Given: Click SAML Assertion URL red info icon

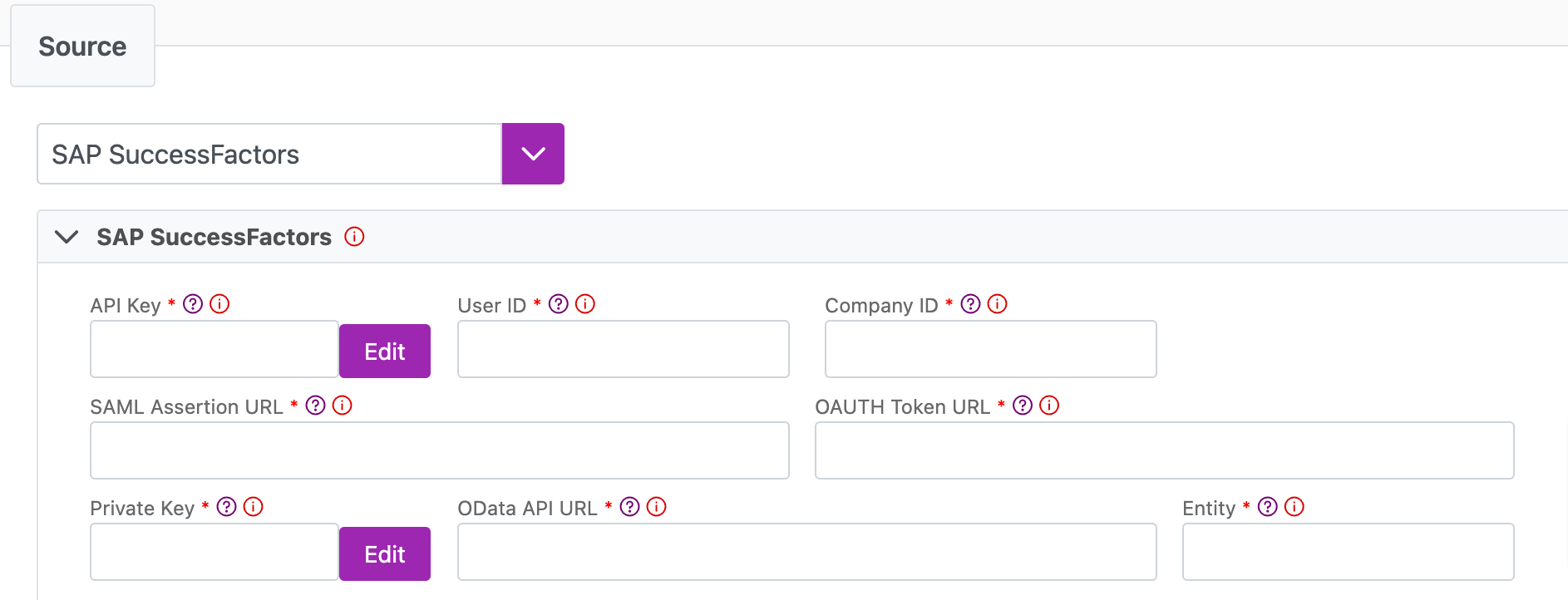Looking at the screenshot, I should tap(342, 406).
